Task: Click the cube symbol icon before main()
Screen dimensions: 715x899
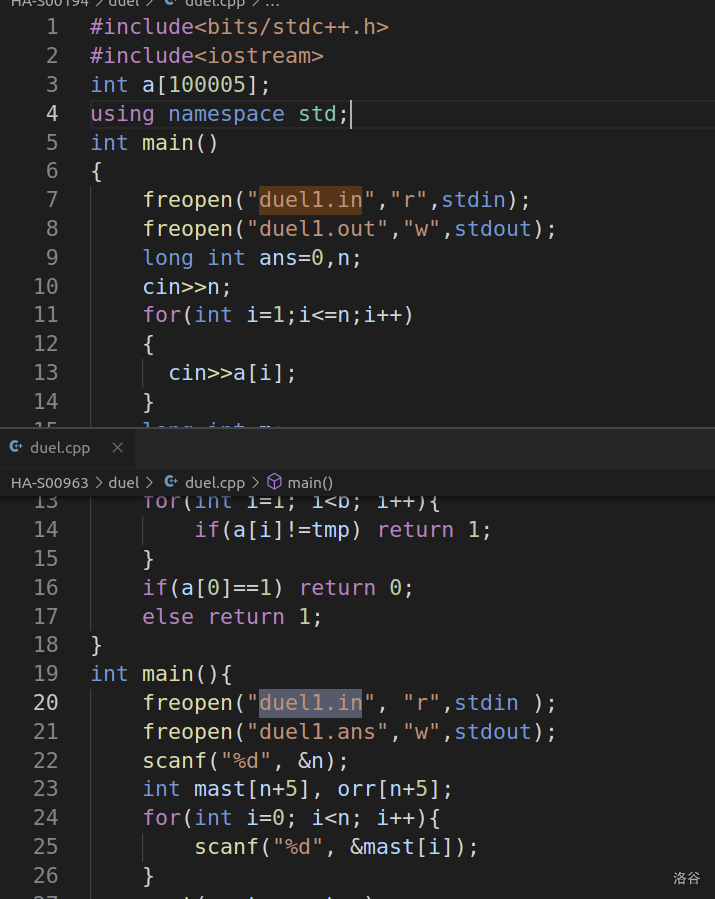Action: pyautogui.click(x=274, y=482)
